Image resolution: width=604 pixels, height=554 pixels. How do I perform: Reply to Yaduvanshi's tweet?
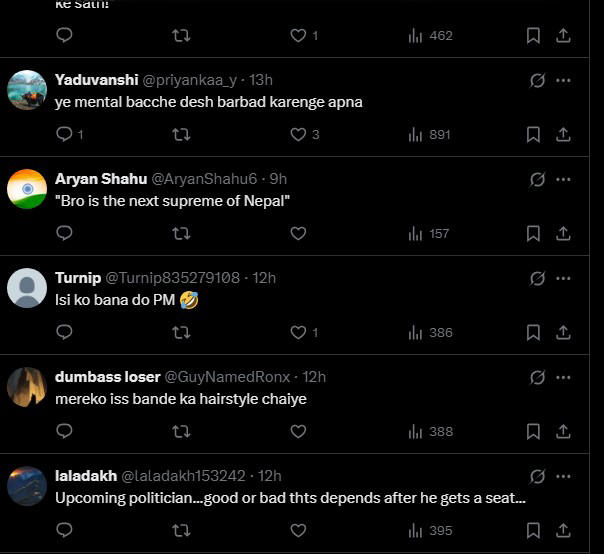[64, 134]
